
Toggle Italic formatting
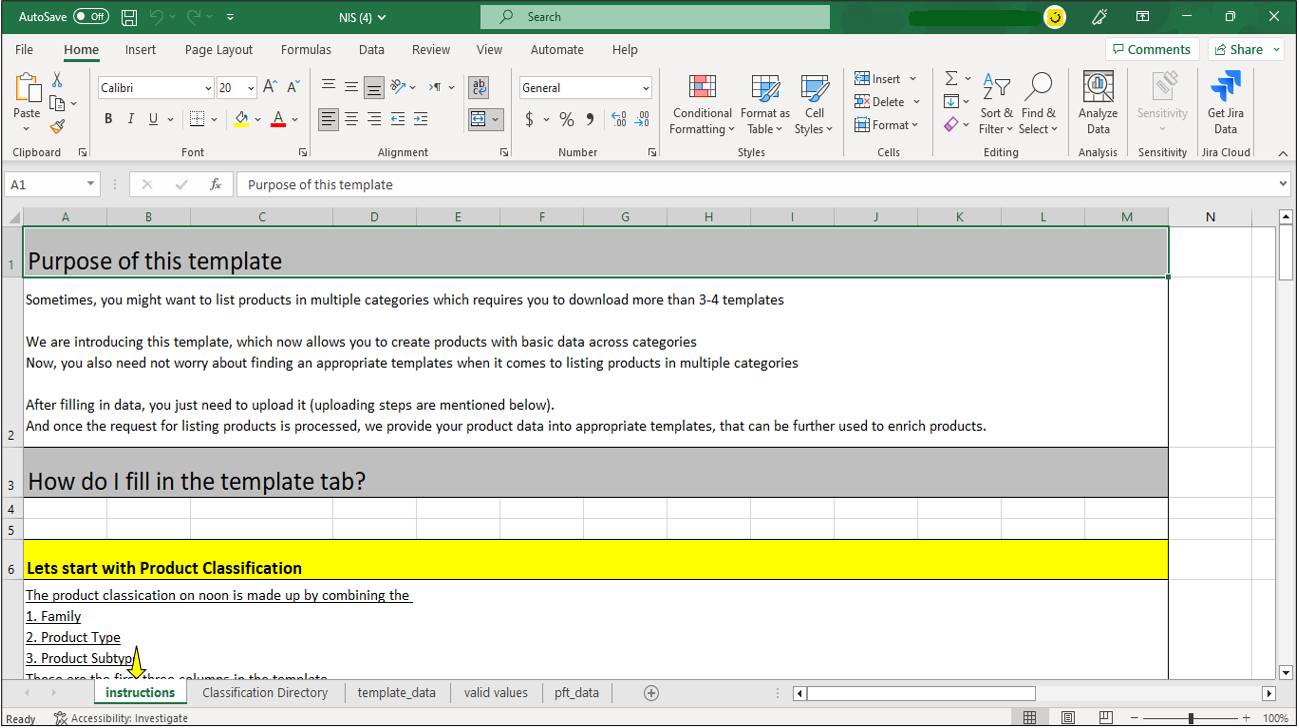click(x=131, y=120)
